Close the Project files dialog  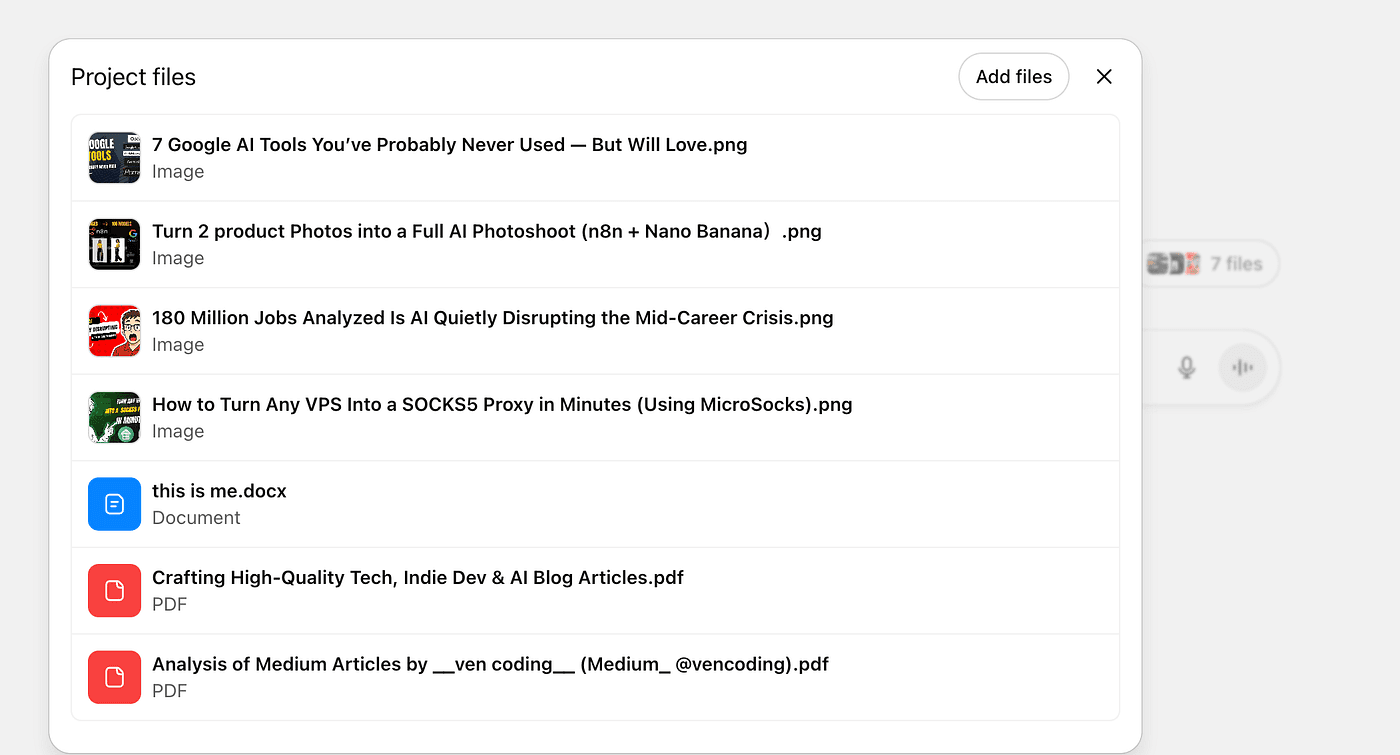click(x=1104, y=77)
